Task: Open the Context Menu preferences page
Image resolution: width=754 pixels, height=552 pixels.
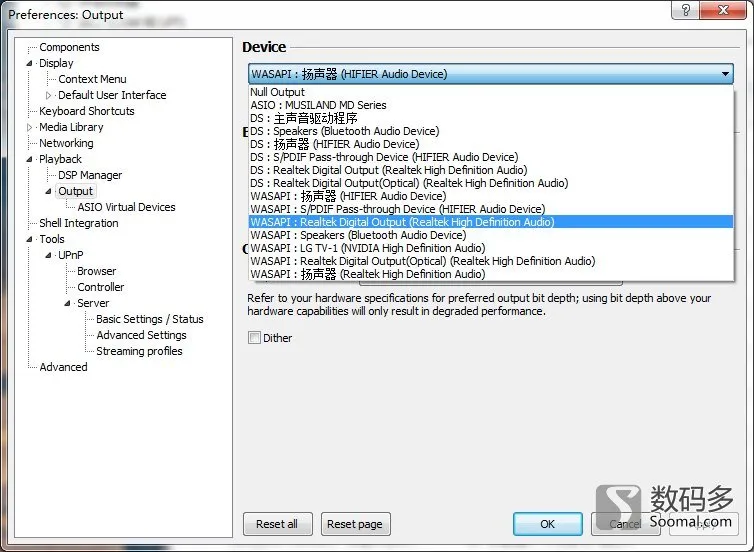Action: tap(92, 79)
